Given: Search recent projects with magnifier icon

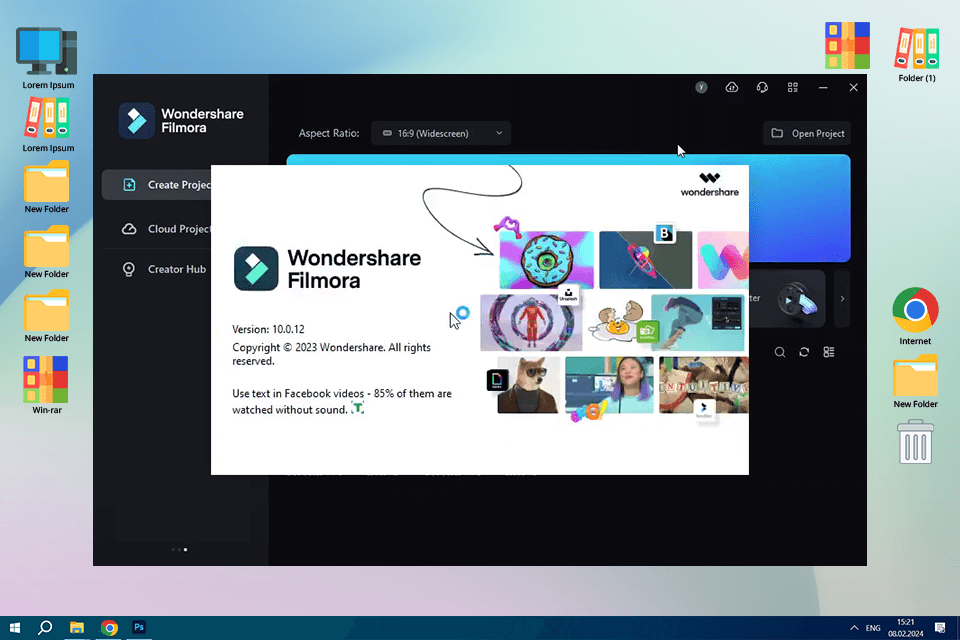Looking at the screenshot, I should [x=779, y=352].
